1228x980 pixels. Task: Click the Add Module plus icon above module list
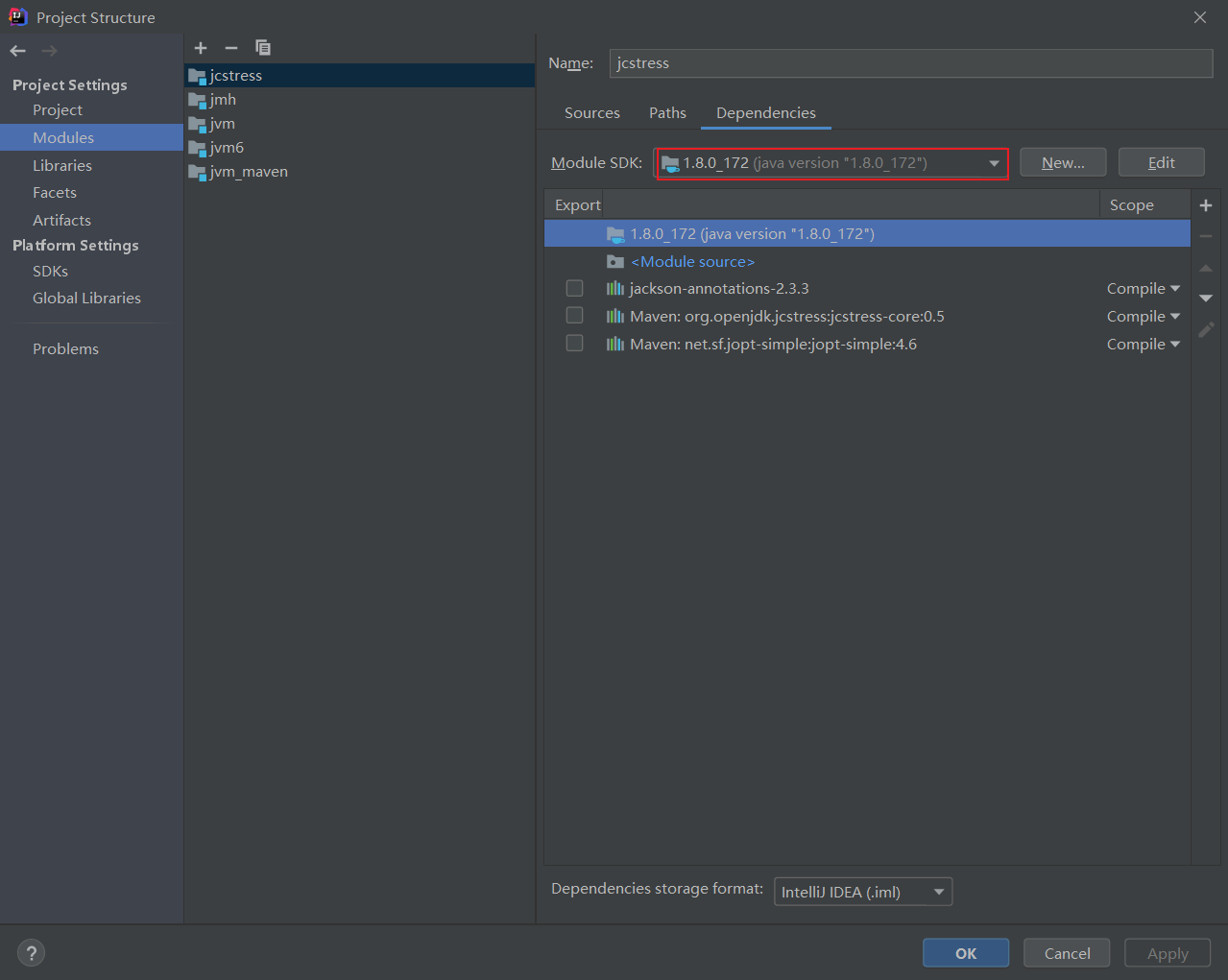tap(201, 47)
